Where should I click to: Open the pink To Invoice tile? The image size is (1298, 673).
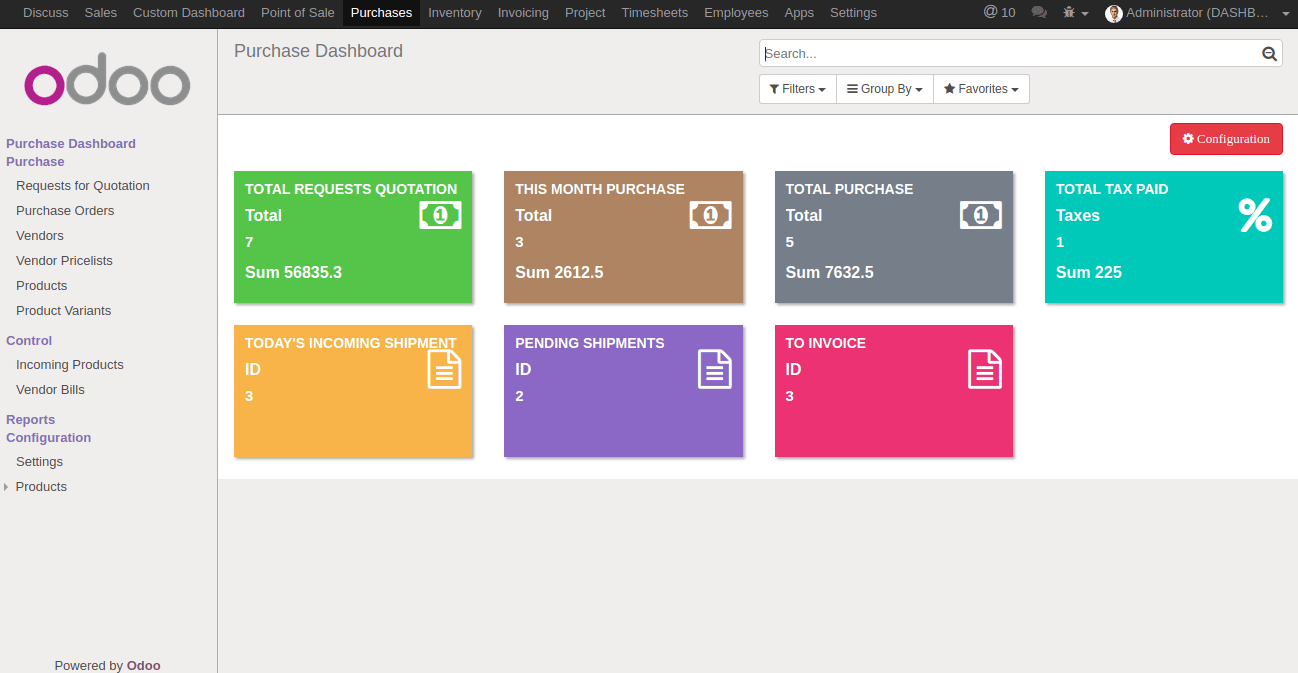[x=894, y=391]
